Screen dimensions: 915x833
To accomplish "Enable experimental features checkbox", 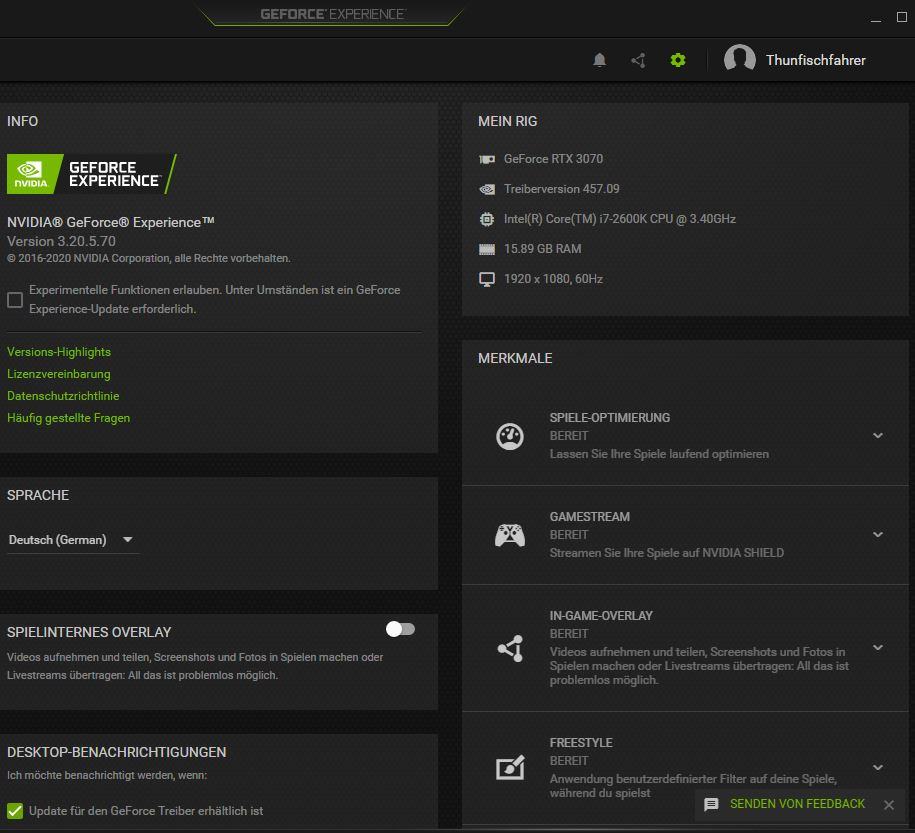I will pos(15,299).
